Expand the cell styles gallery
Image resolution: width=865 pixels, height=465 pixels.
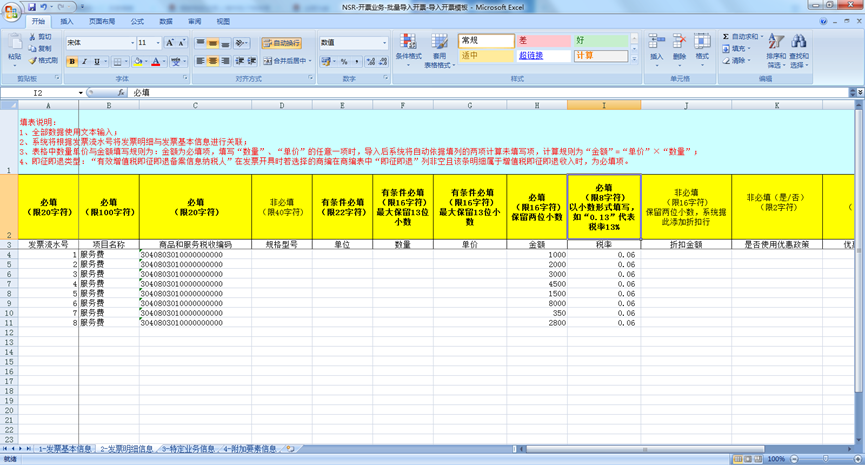634,59
